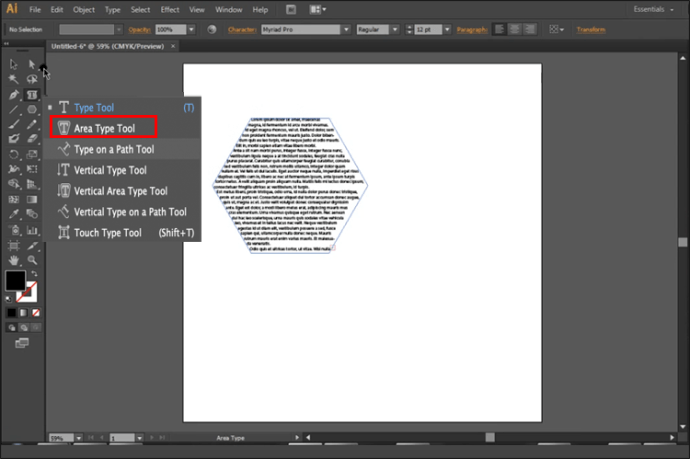Viewport: 690px width, 459px height.
Task: Click the Type Tool flyout entry
Action: click(x=93, y=107)
